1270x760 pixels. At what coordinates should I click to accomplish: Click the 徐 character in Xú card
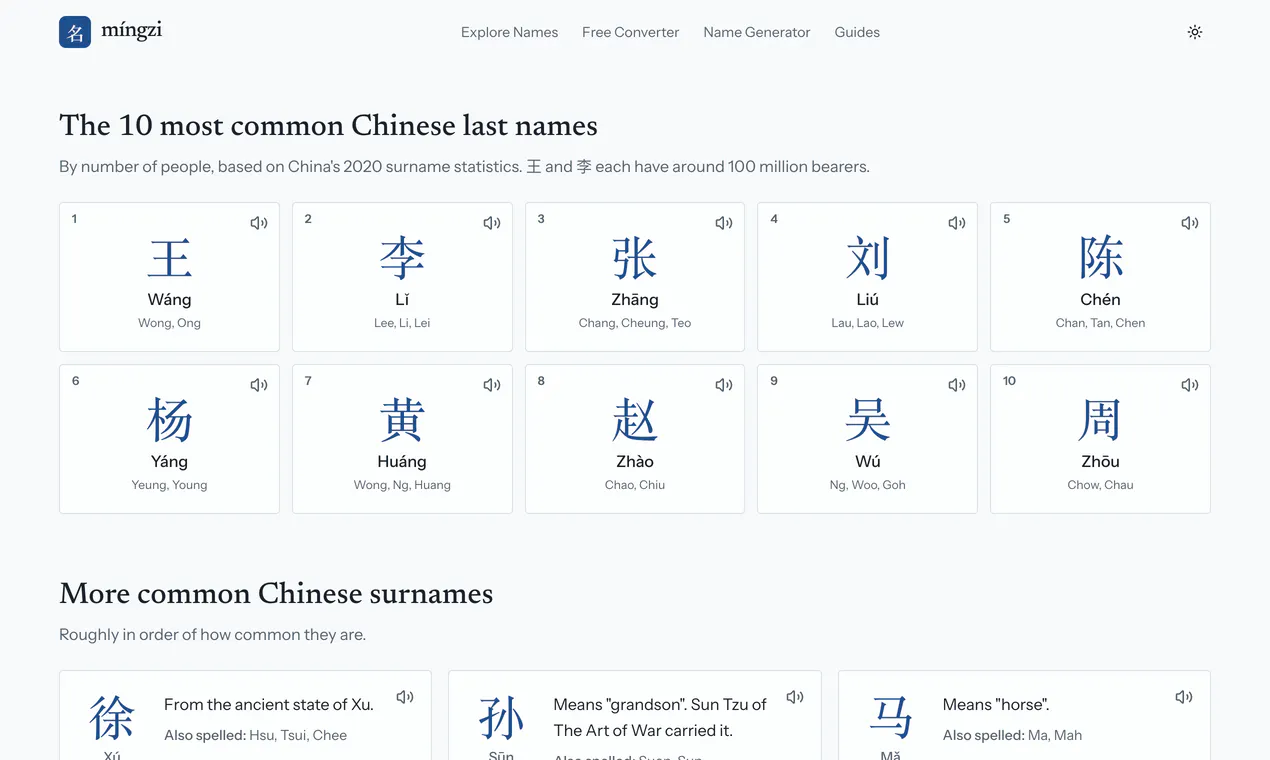pos(112,718)
